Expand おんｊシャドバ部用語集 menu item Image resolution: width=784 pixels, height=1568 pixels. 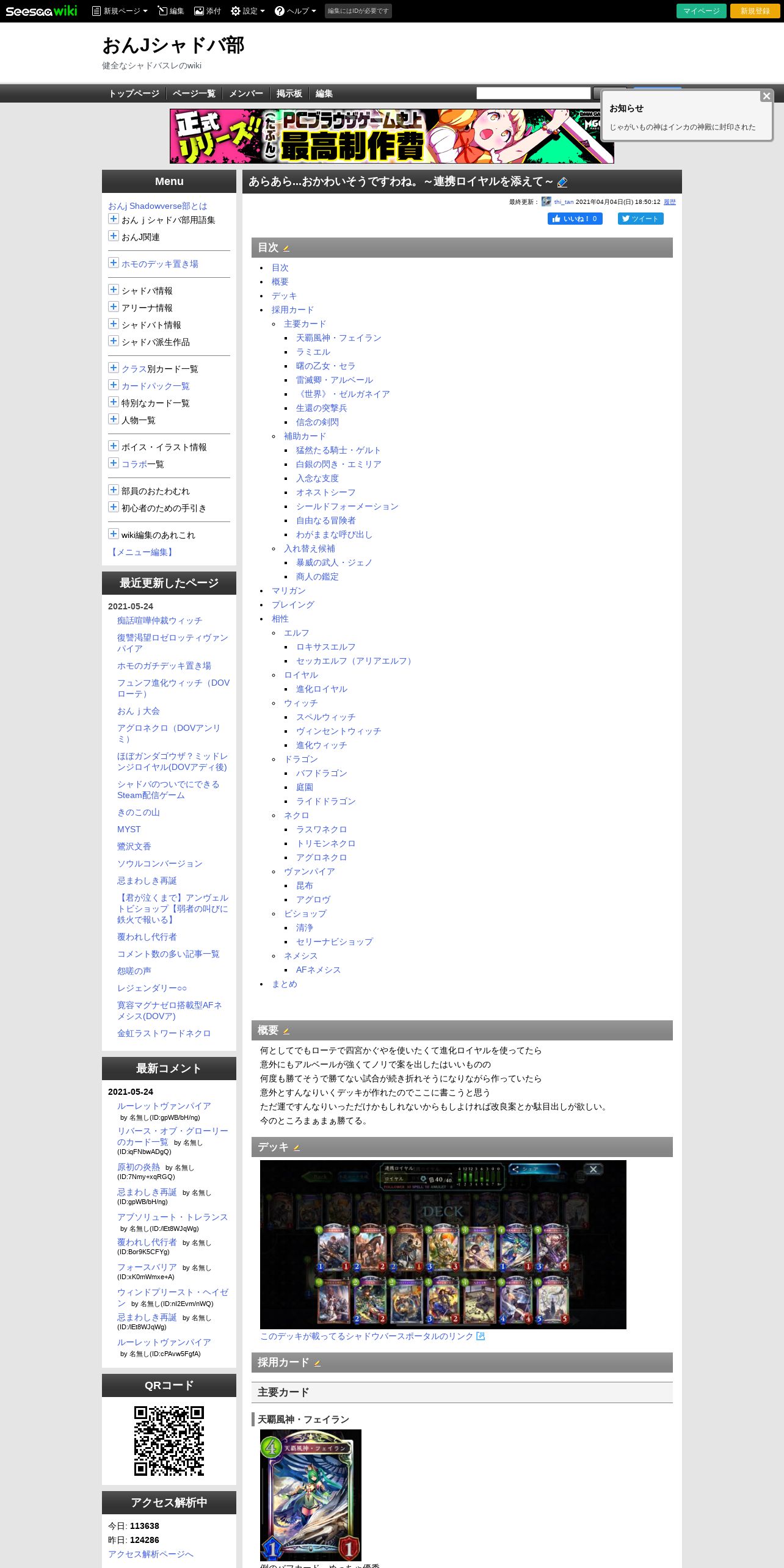tap(114, 219)
